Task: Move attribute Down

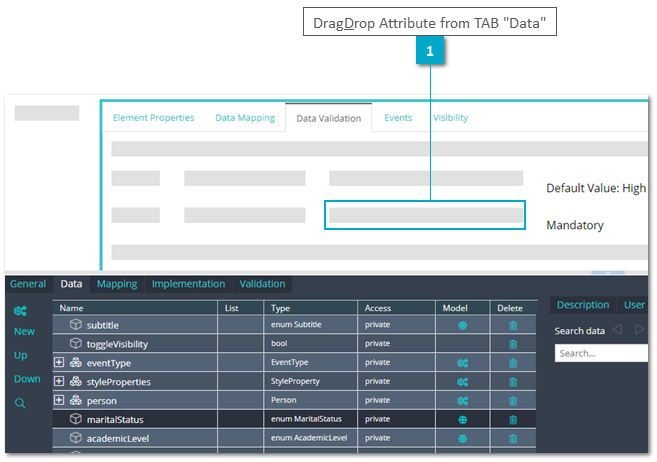Action: coord(27,379)
